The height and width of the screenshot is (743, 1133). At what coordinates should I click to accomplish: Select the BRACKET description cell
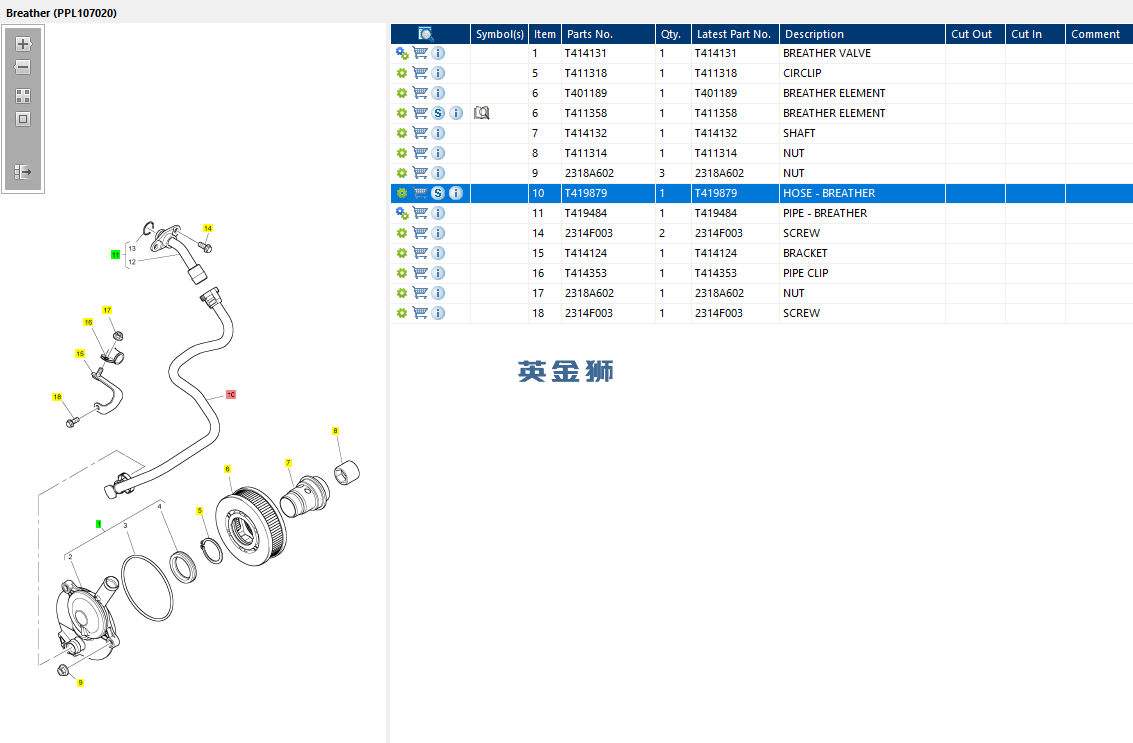pyautogui.click(x=862, y=253)
